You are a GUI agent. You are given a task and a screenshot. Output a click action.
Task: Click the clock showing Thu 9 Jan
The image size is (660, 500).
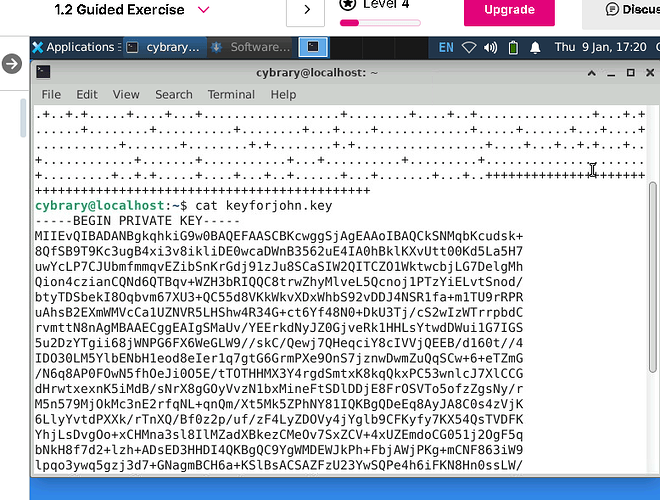click(600, 47)
